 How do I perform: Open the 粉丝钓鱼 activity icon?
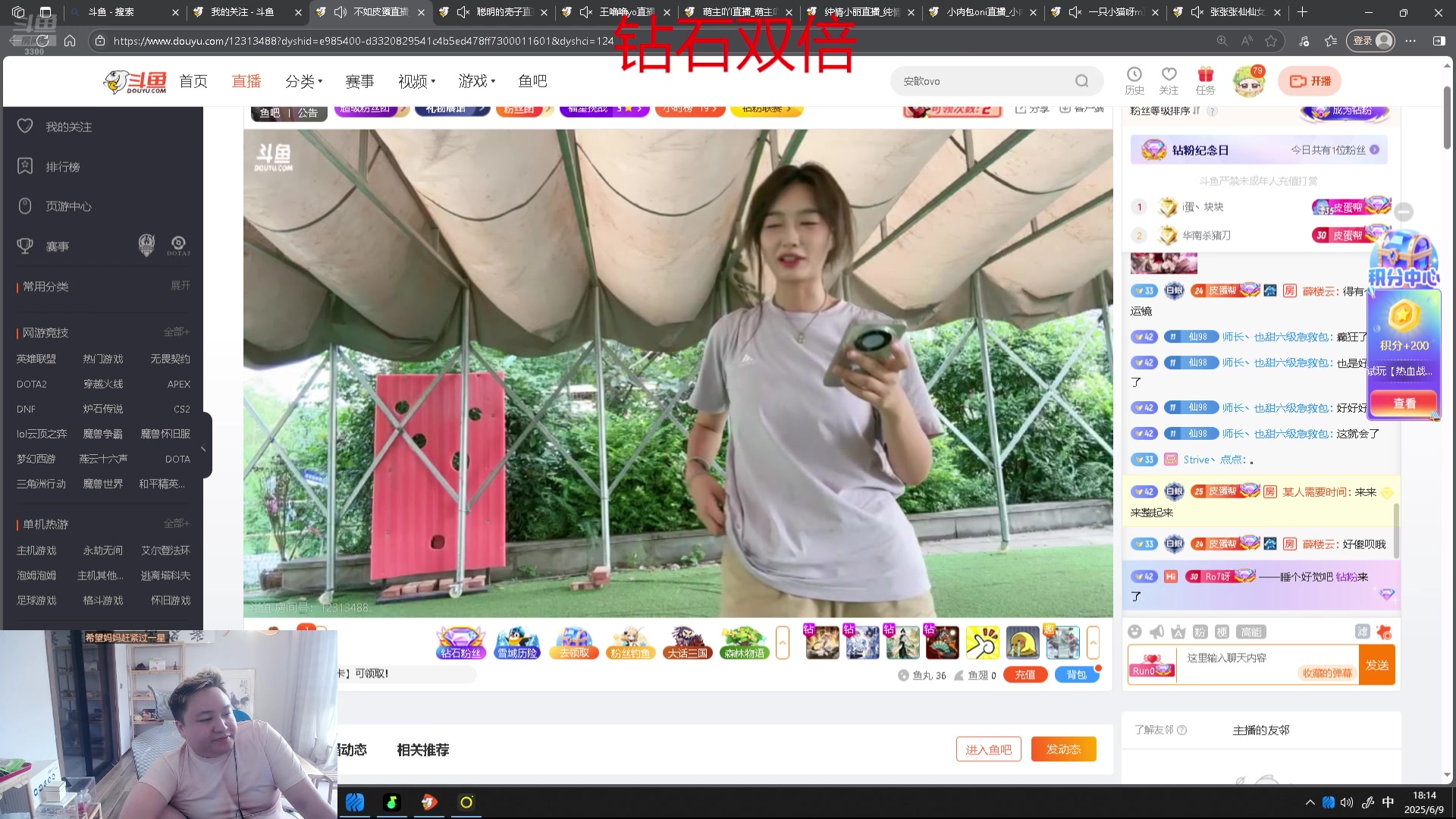coord(630,642)
